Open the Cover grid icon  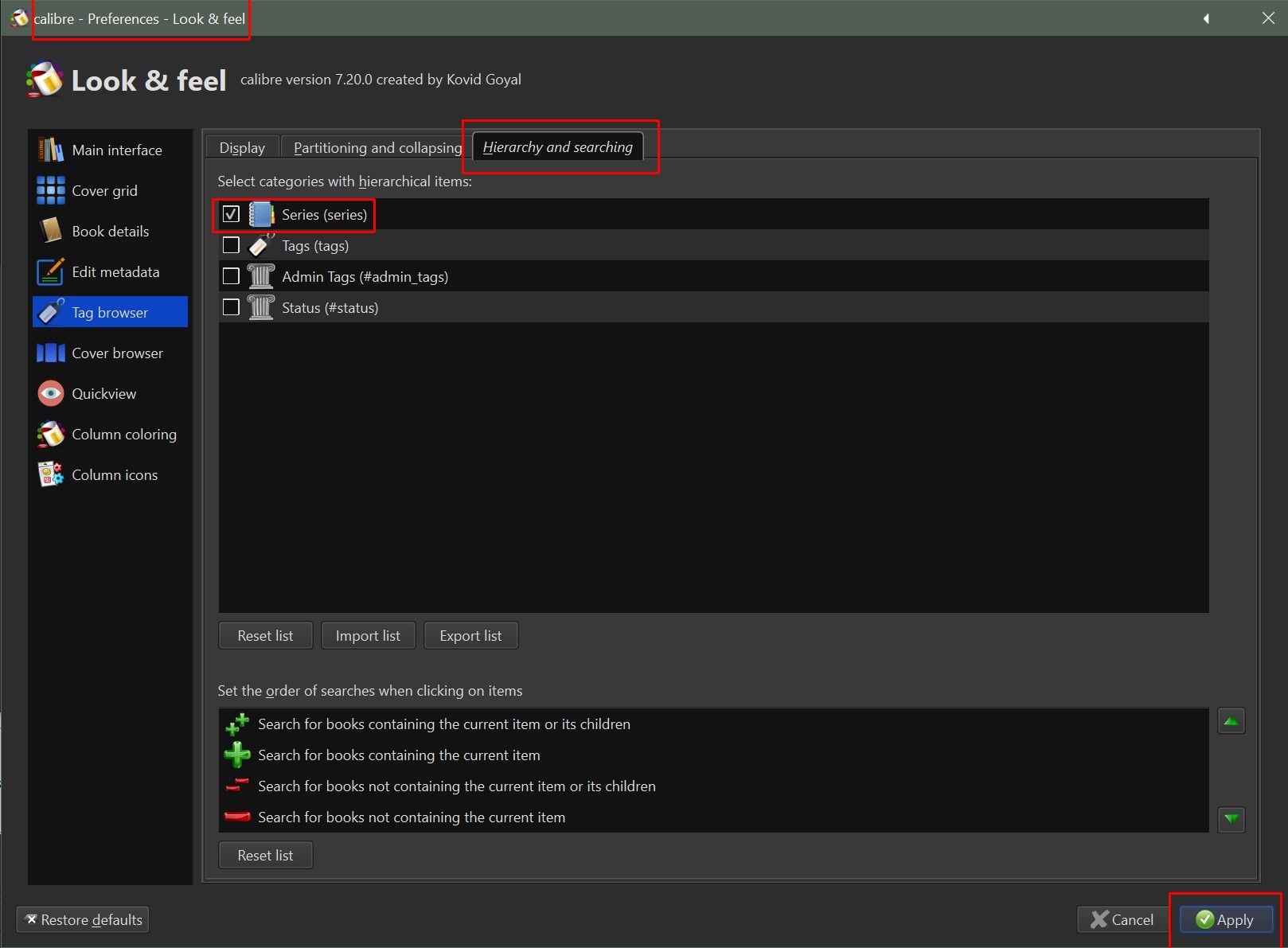coord(51,190)
